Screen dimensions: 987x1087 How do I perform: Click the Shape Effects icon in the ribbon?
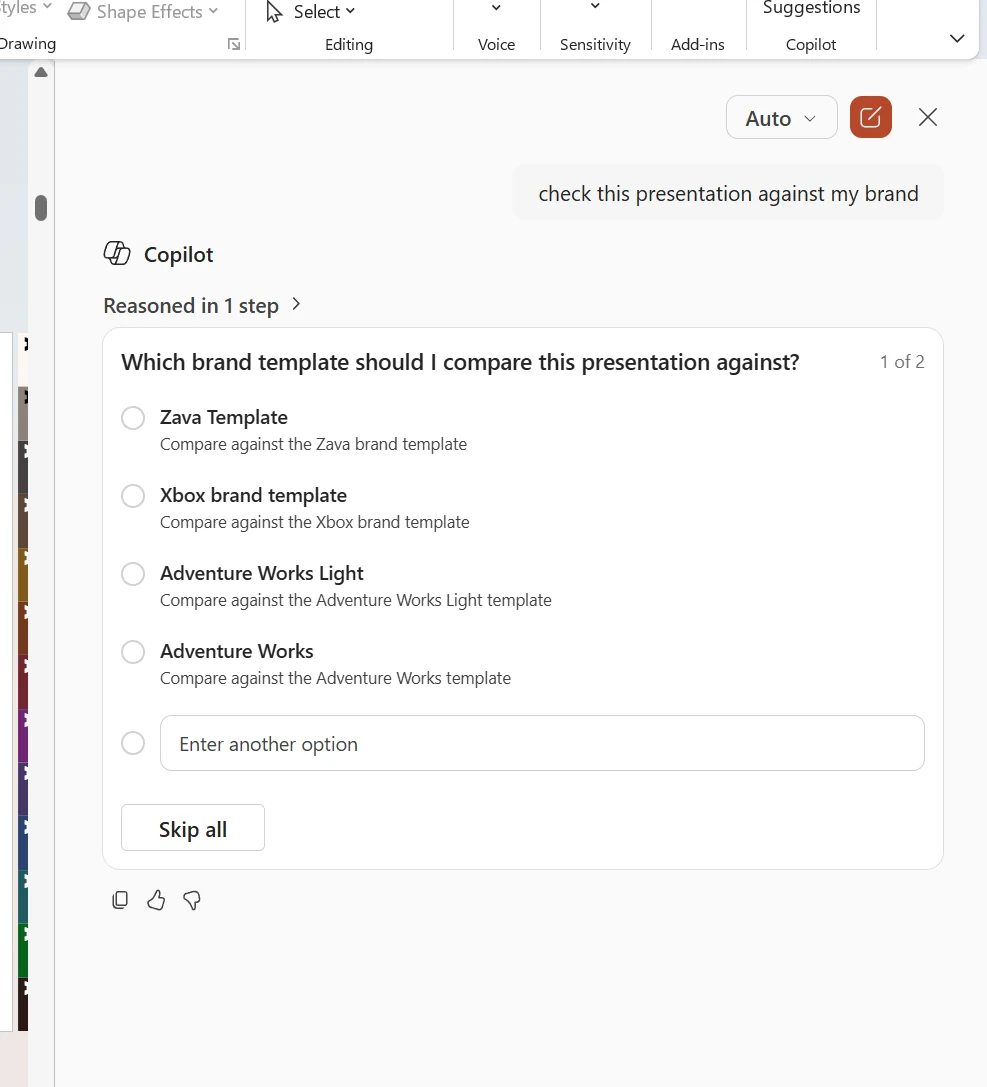(79, 12)
